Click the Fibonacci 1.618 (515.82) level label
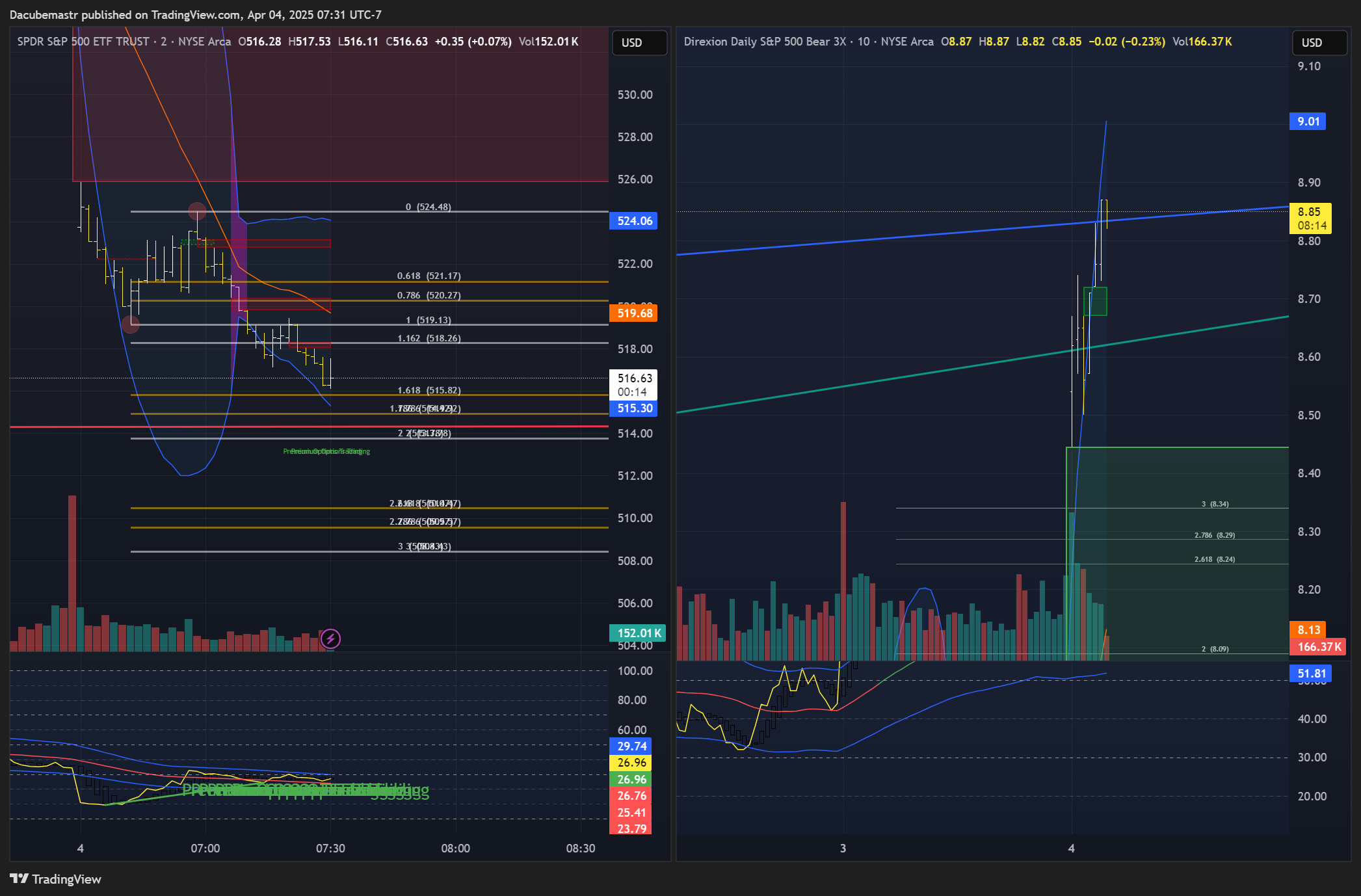 click(429, 390)
